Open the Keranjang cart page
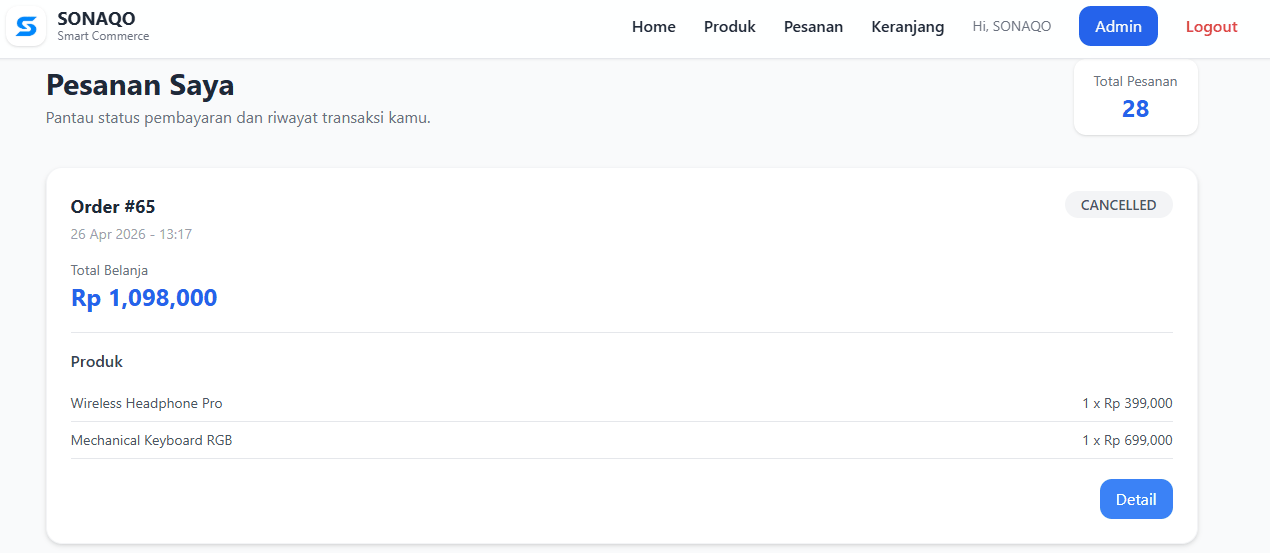This screenshot has height=553, width=1270. [x=908, y=27]
